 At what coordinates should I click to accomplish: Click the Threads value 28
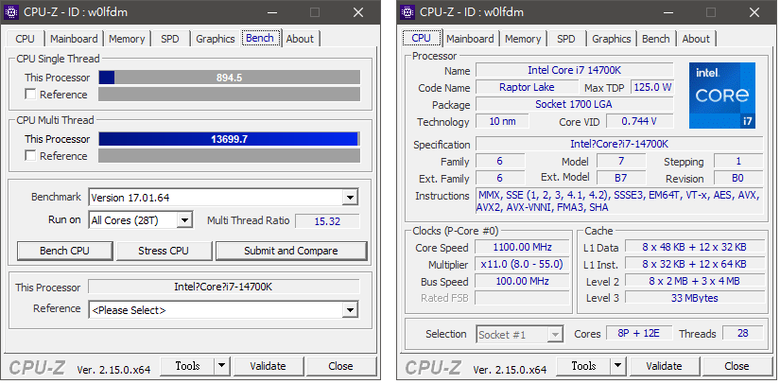coord(742,333)
